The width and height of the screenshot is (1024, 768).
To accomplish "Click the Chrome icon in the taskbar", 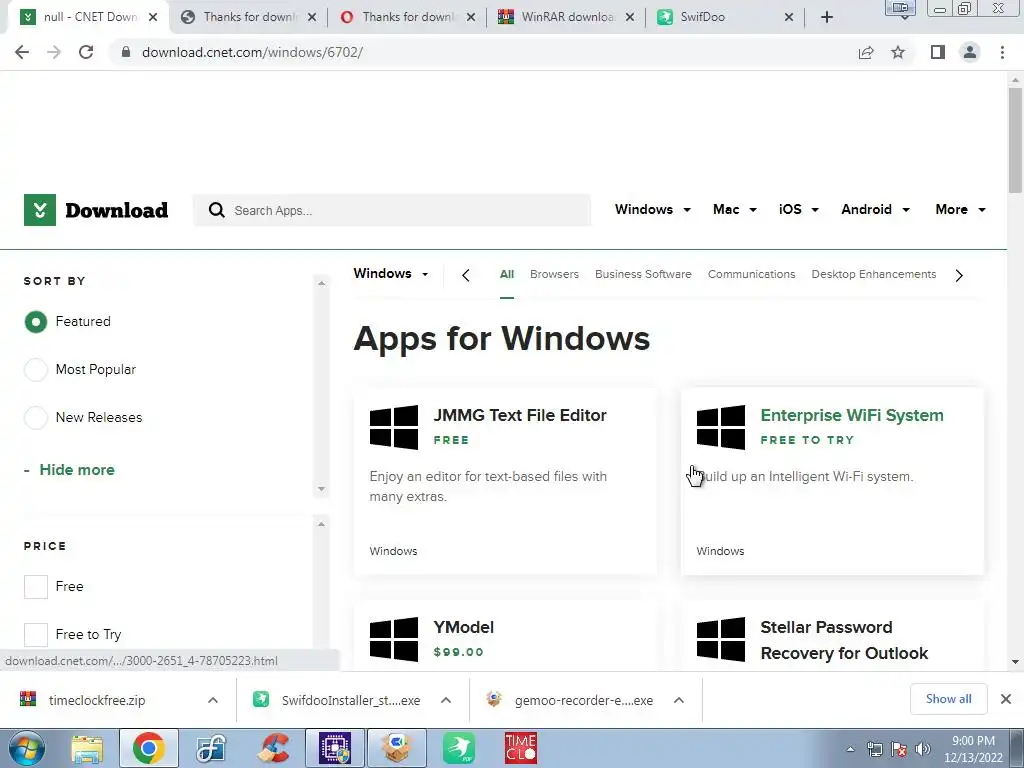I will 148,748.
